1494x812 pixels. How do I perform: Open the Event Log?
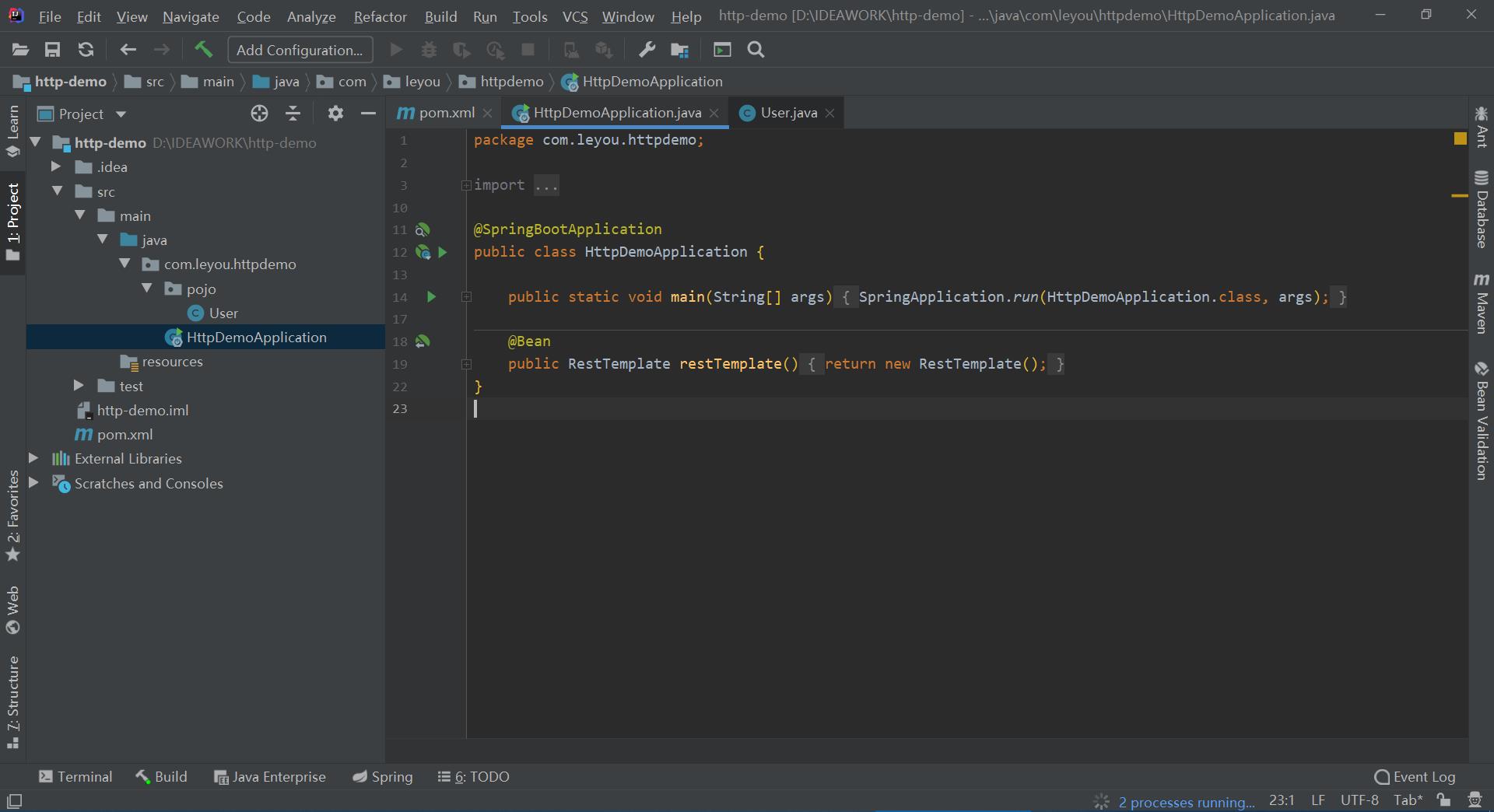(1415, 776)
